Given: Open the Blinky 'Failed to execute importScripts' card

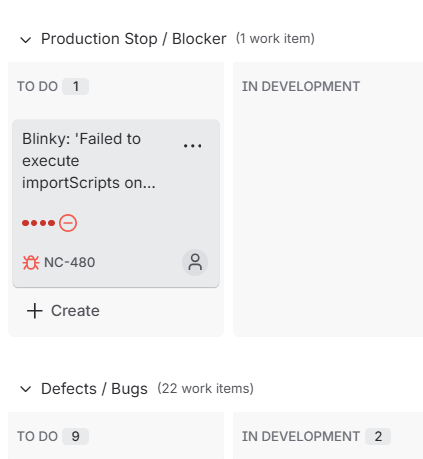Looking at the screenshot, I should coord(116,203).
